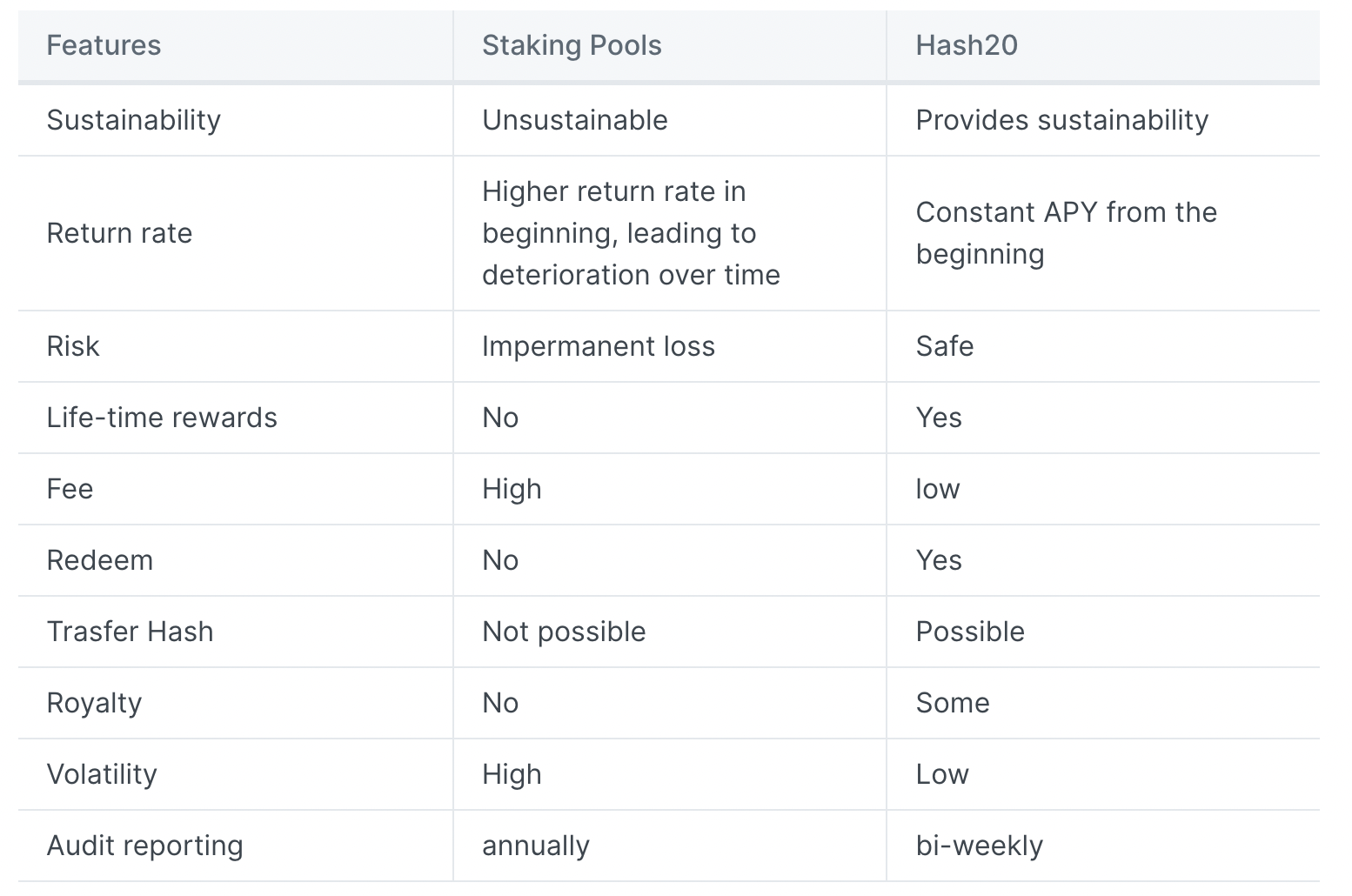Click the Features column header
The height and width of the screenshot is (896, 1352).
(104, 45)
